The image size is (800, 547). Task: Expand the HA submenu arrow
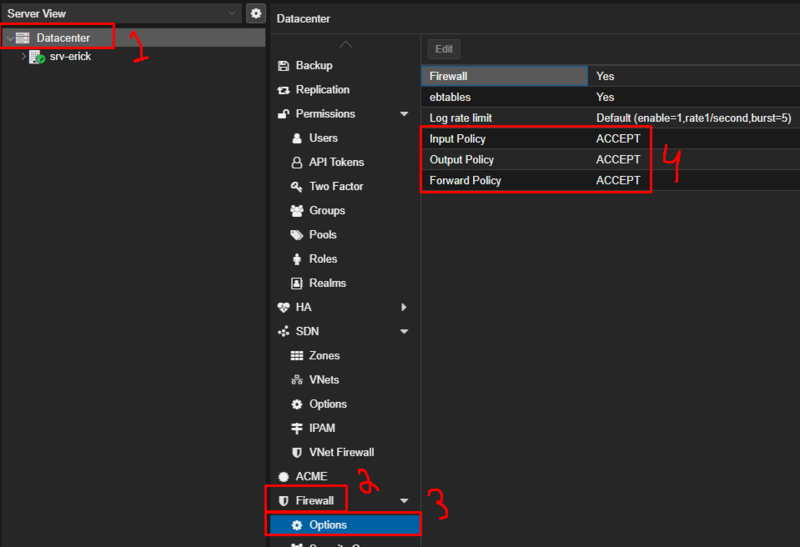[404, 307]
